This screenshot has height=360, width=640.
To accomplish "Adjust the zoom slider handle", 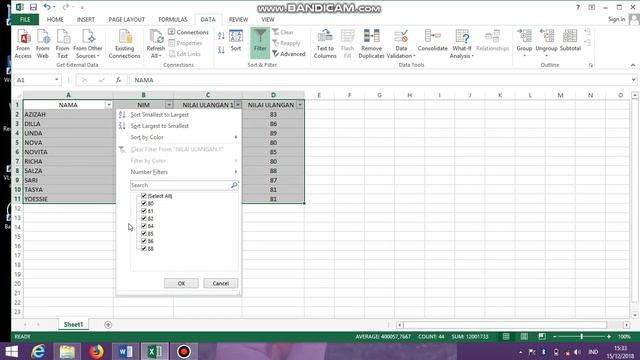I will point(582,336).
